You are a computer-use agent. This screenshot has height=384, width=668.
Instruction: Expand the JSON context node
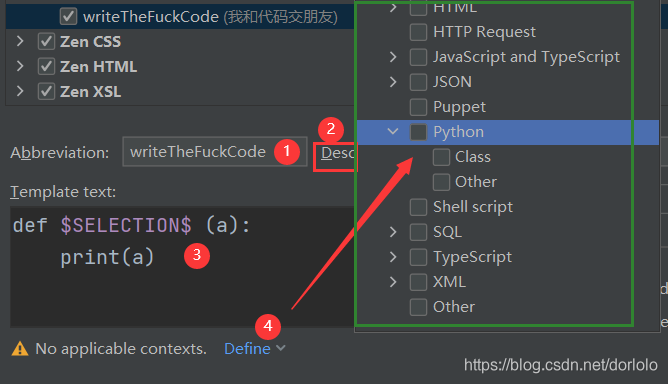tap(393, 82)
